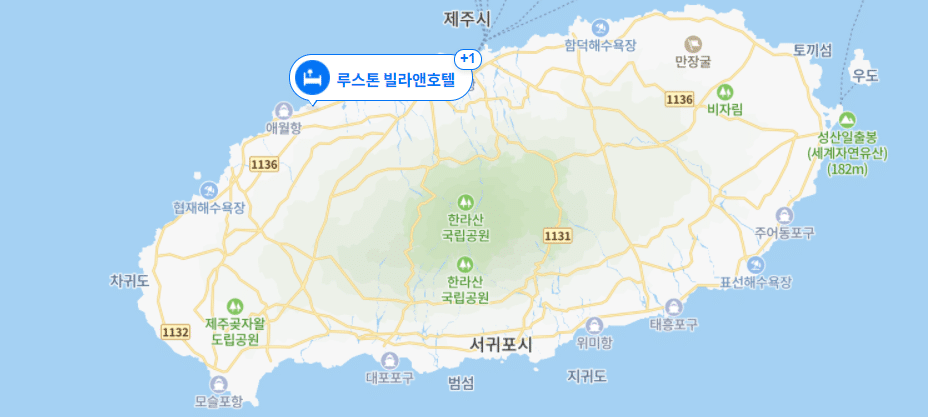Viewport: 928px width, 417px height.
Task: Select the 함덕해수욕장 beach icon
Action: pos(600,28)
